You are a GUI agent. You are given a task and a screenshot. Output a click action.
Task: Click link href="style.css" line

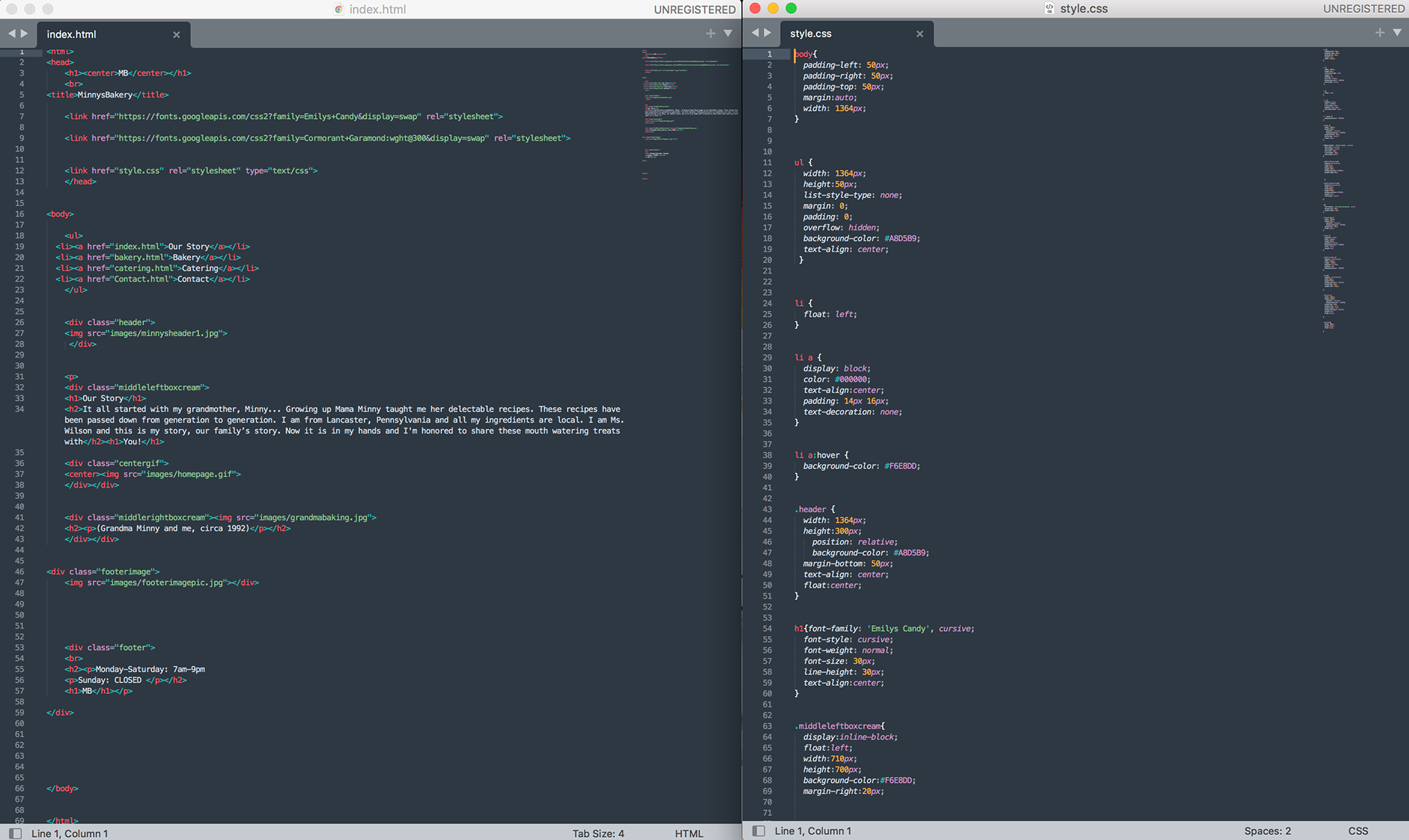(x=191, y=171)
